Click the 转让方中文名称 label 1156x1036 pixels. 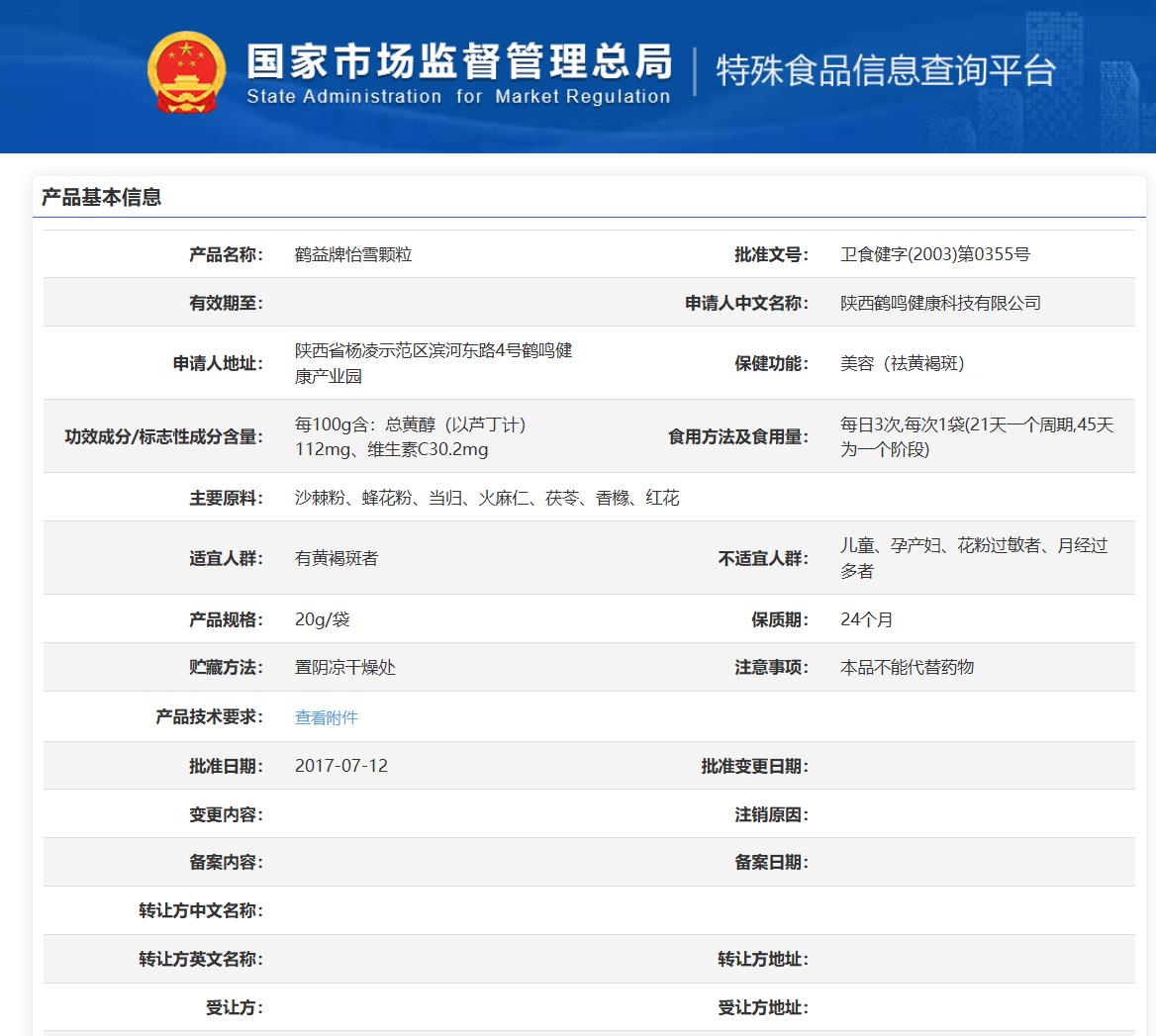201,910
